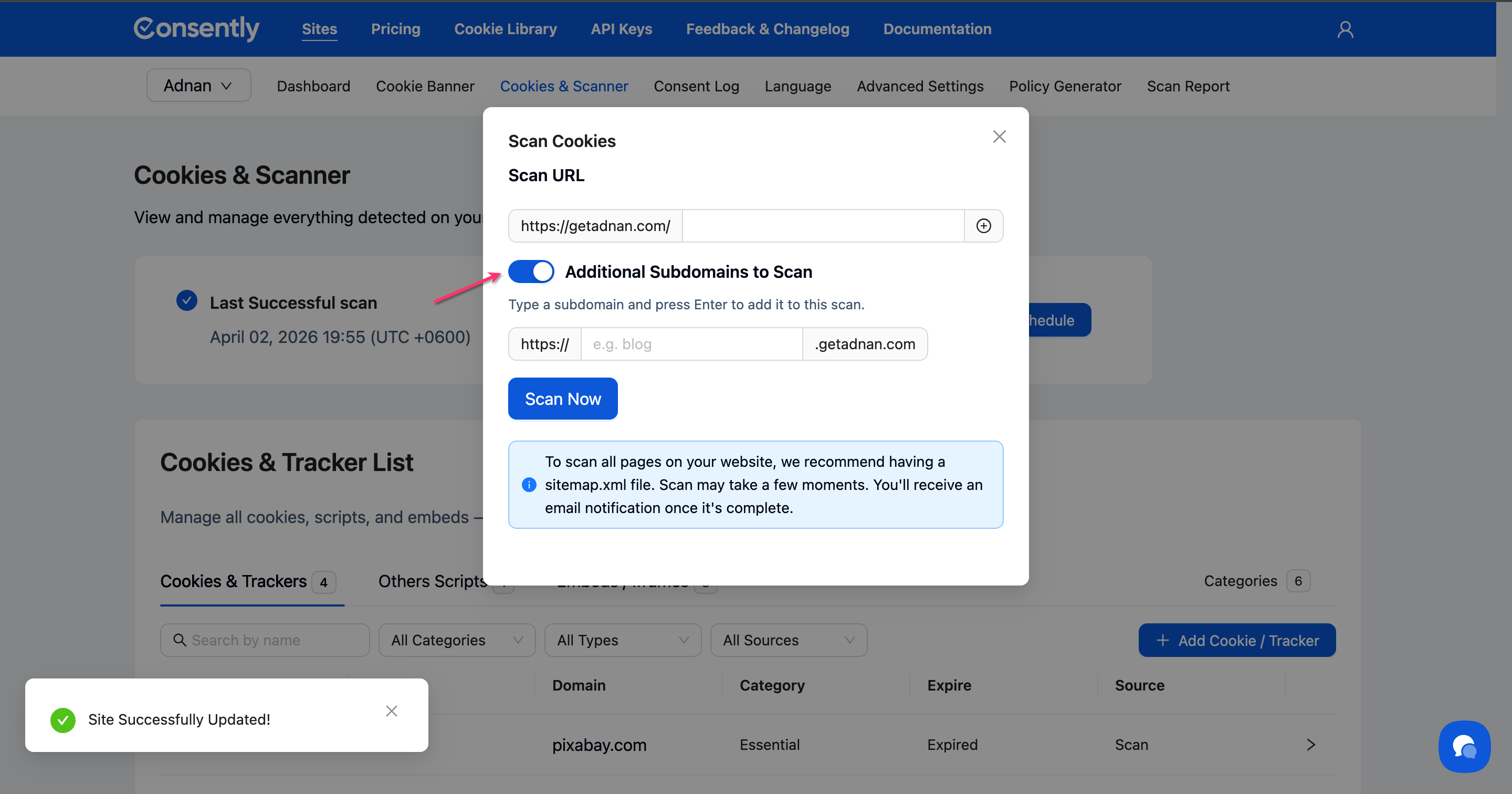Dismiss the Site Successfully Updated toast

pos(392,711)
